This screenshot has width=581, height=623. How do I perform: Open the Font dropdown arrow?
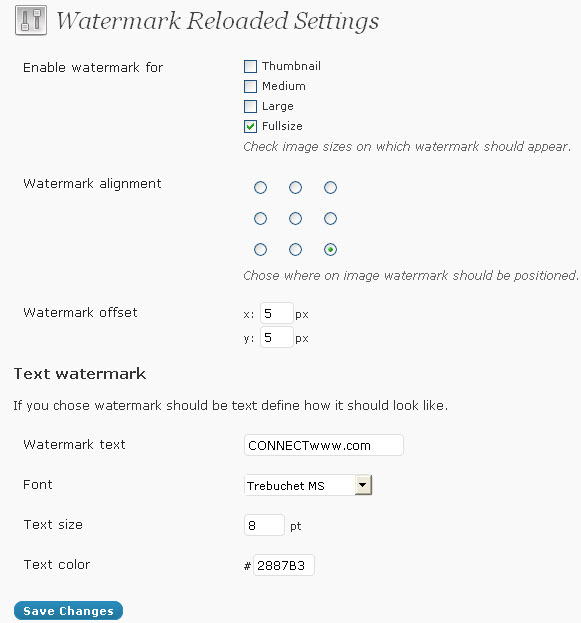(x=363, y=485)
